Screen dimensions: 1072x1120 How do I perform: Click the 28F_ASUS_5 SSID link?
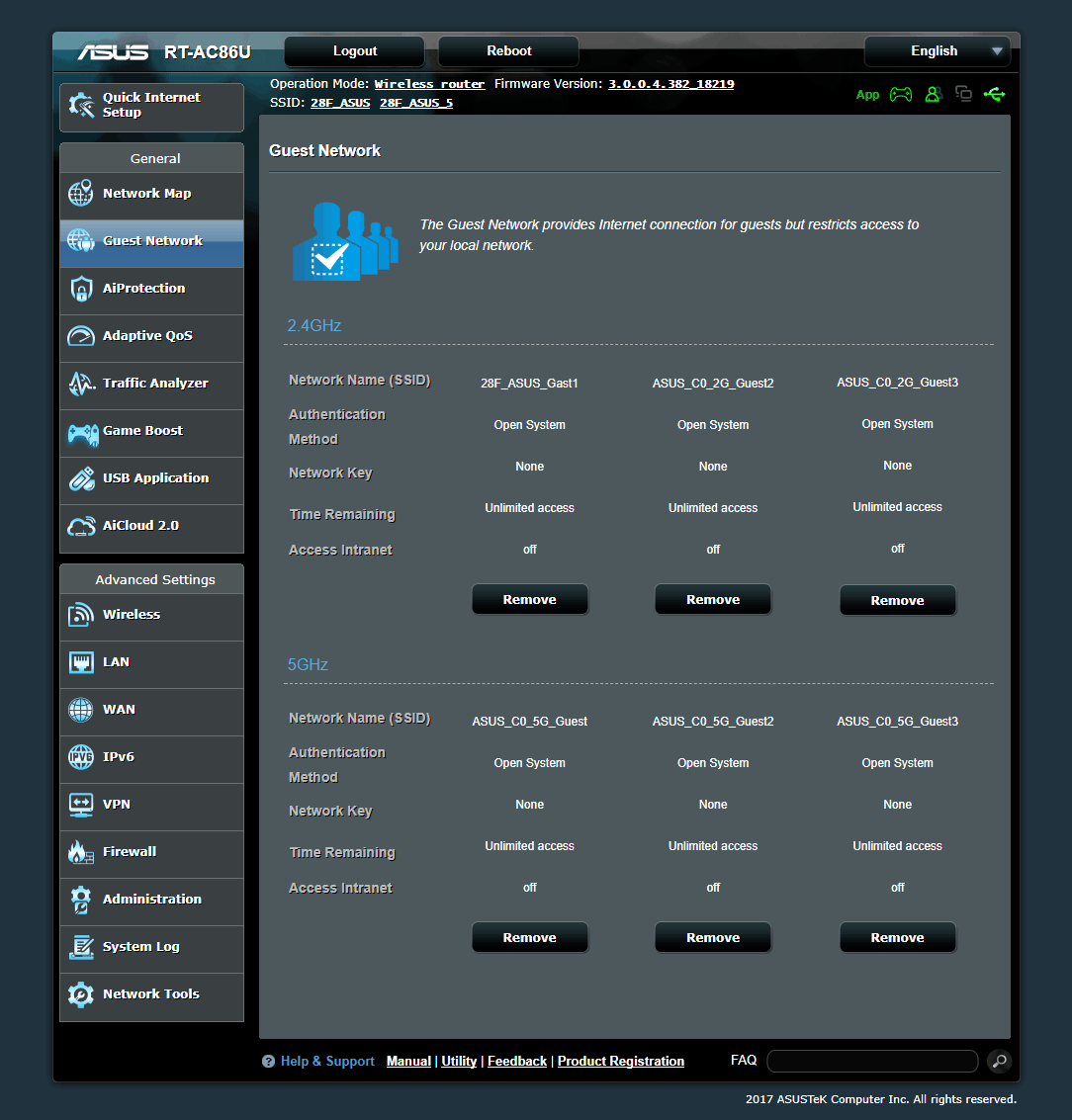pyautogui.click(x=416, y=103)
